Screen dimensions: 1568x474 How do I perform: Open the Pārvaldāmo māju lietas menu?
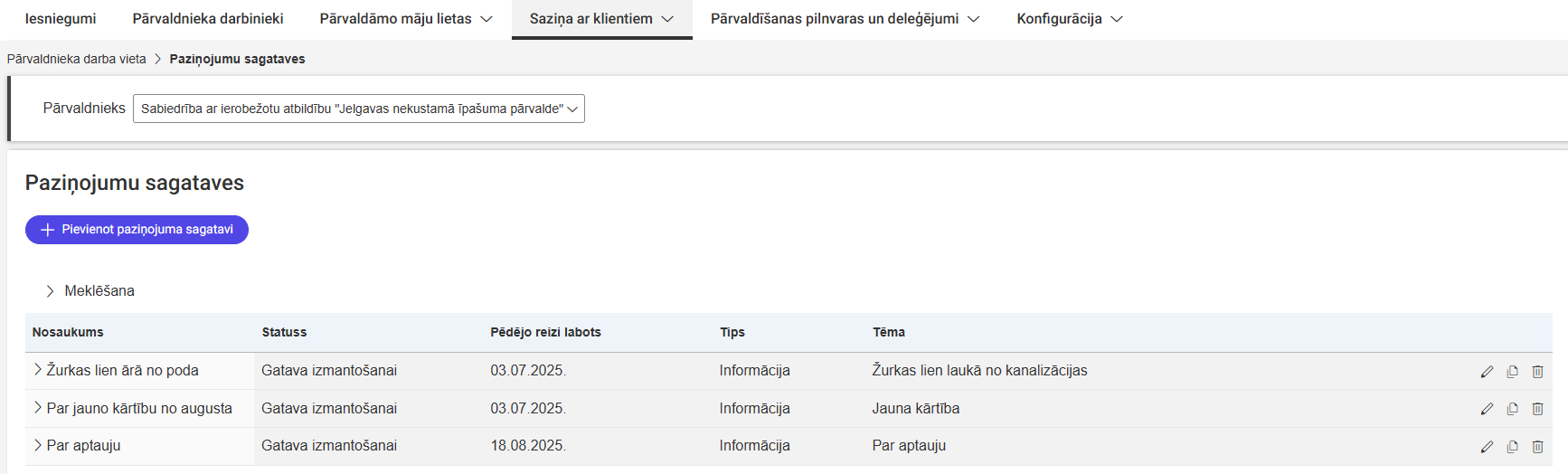click(406, 19)
